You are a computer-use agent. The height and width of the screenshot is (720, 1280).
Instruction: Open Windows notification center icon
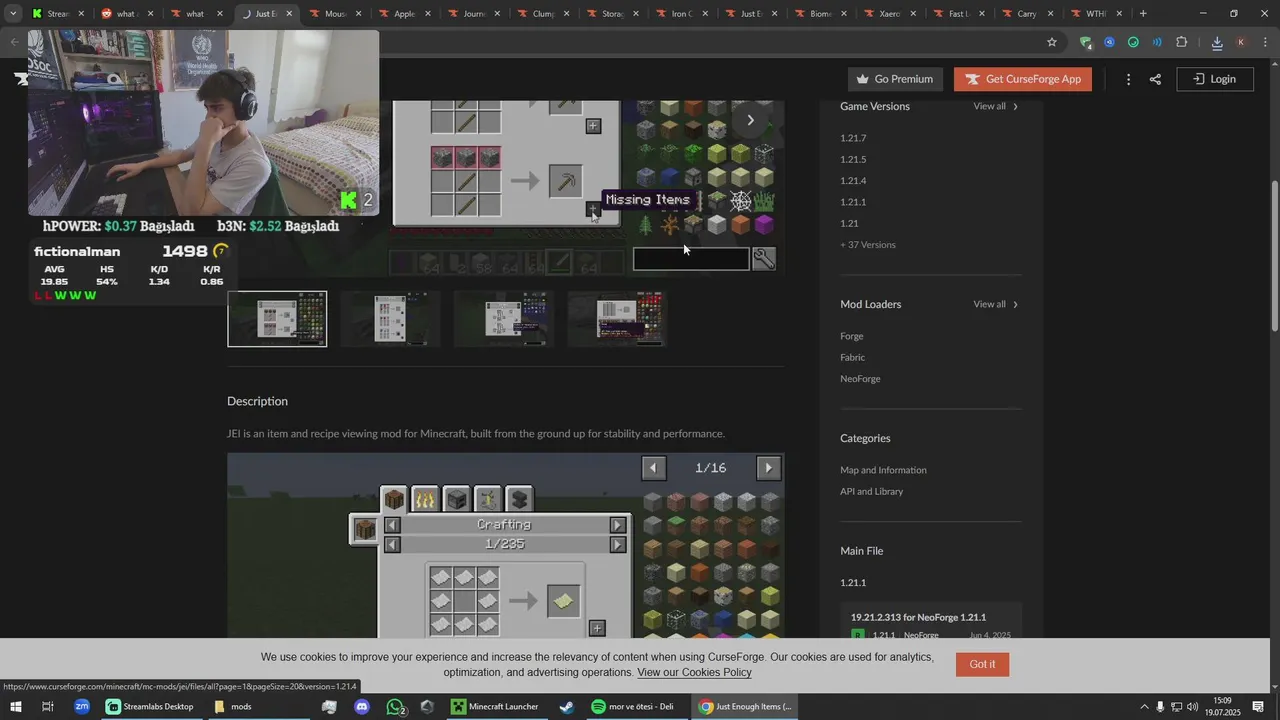(1258, 707)
